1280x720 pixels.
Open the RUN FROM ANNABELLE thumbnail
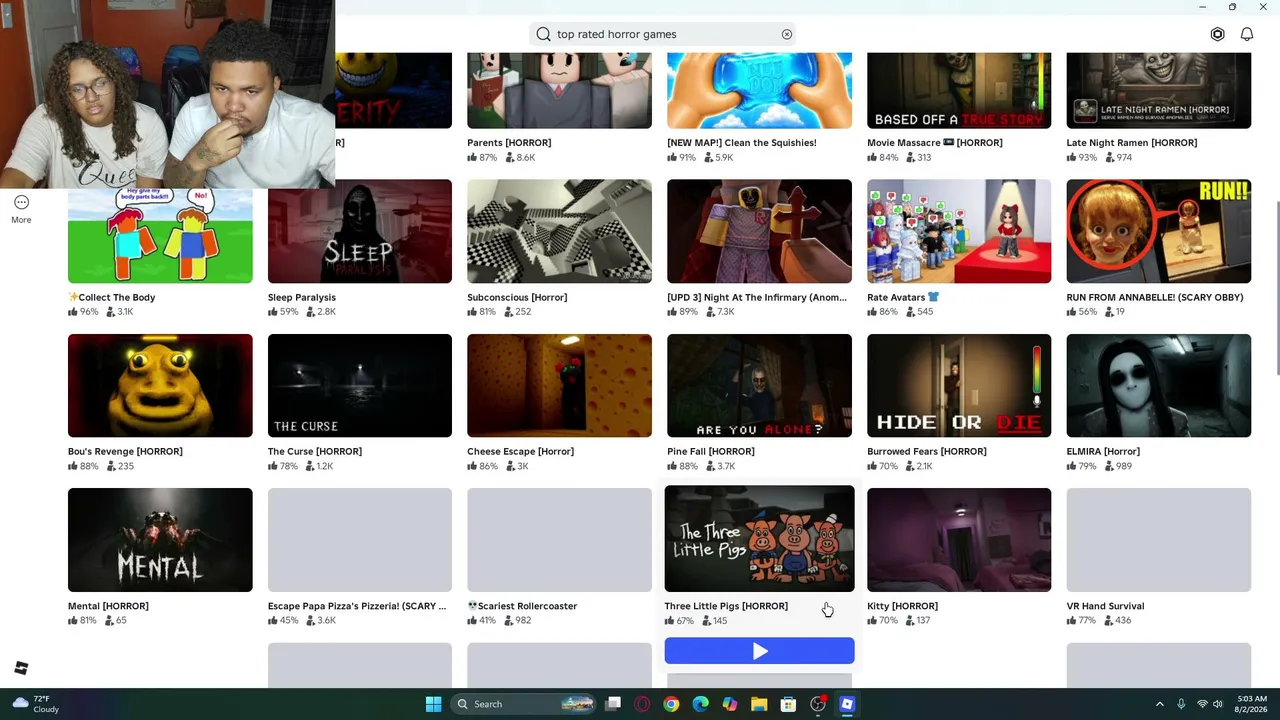[1158, 231]
